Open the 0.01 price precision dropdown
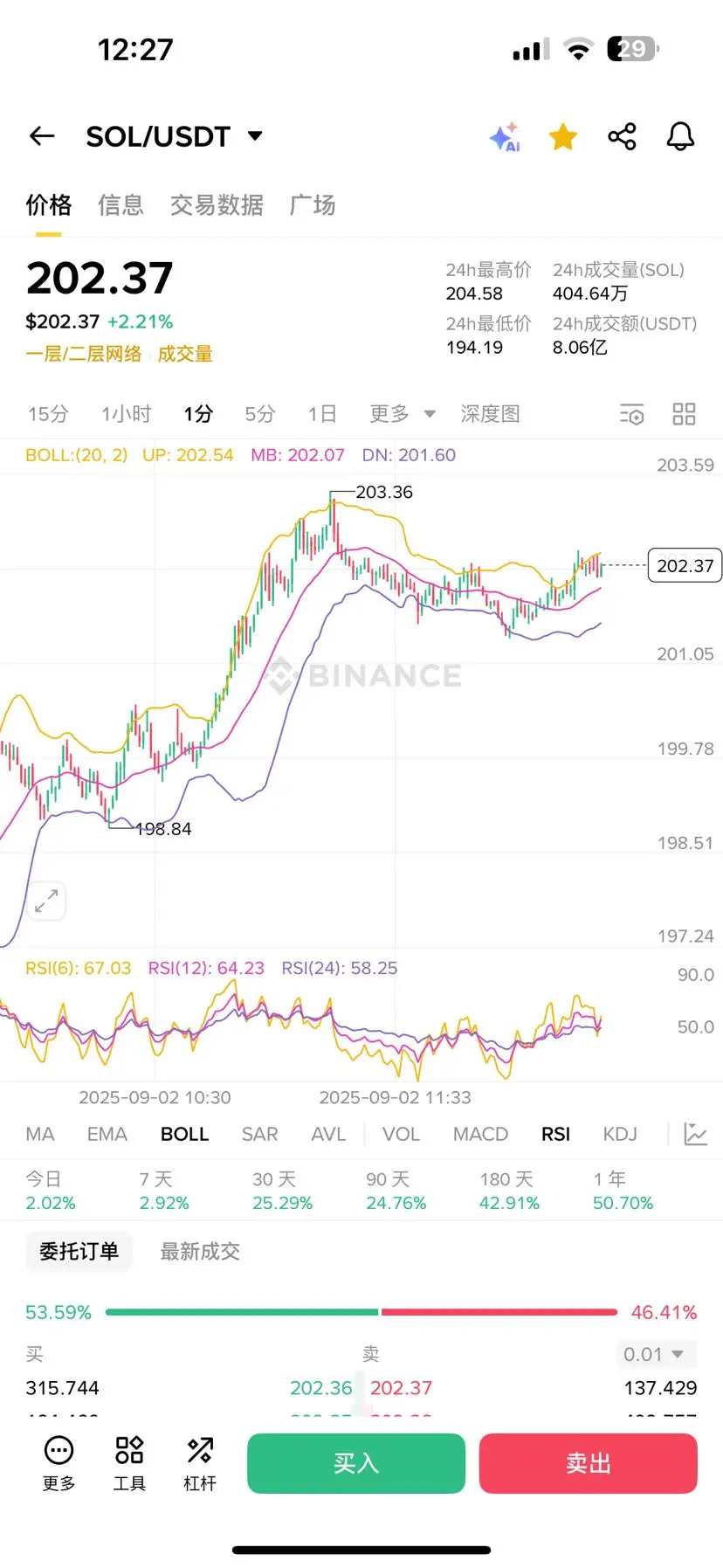 (x=657, y=1354)
